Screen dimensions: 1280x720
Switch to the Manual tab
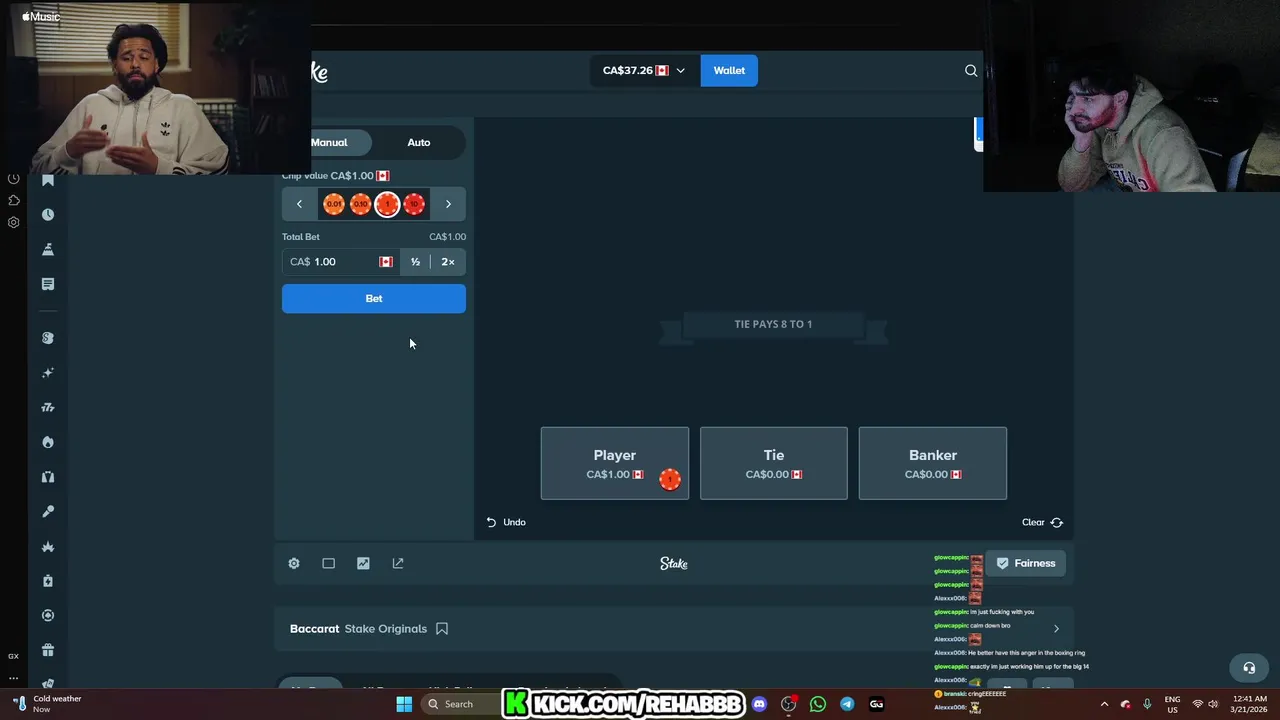pyautogui.click(x=329, y=142)
